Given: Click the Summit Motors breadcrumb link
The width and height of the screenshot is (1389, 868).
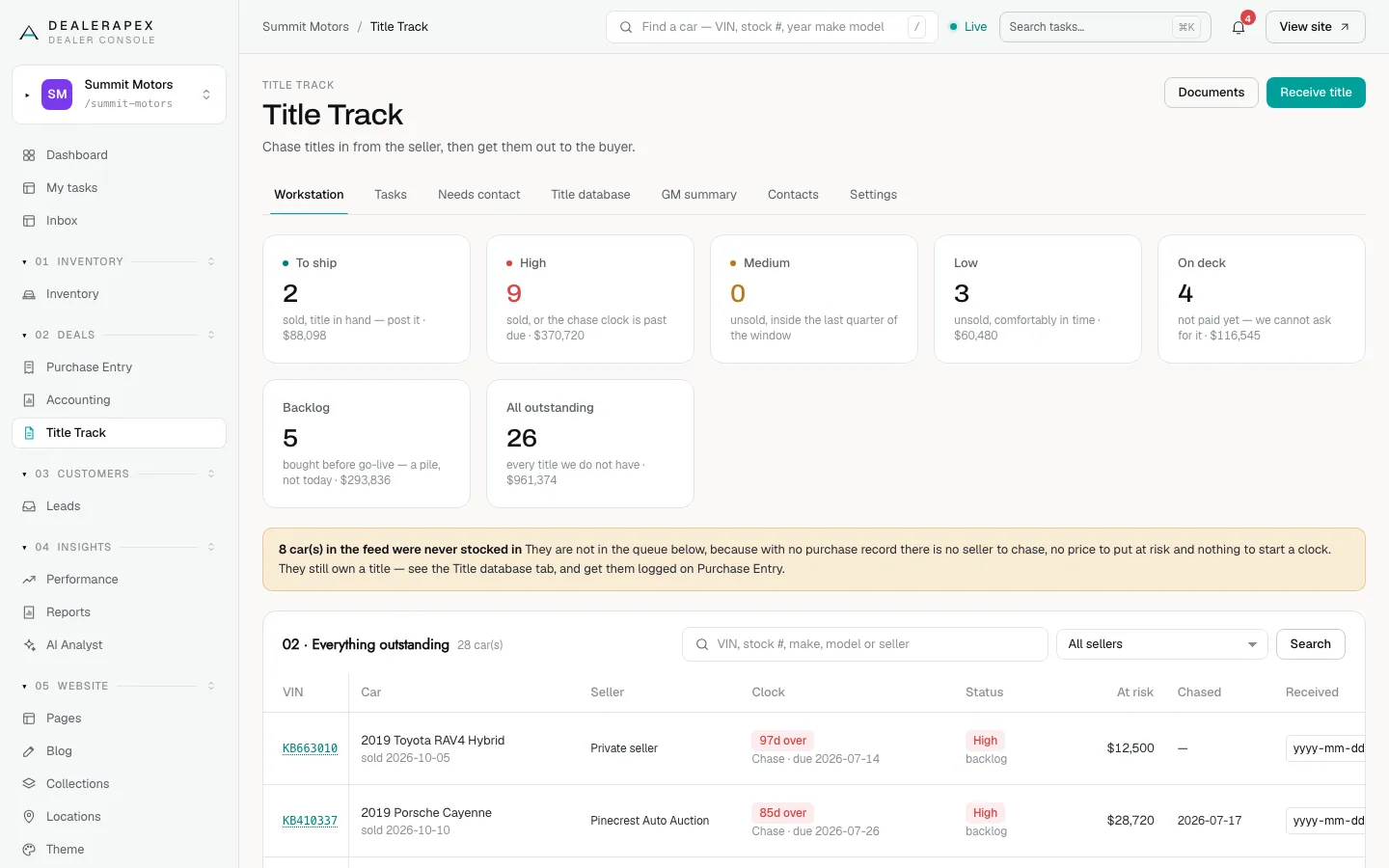Looking at the screenshot, I should pos(306,27).
